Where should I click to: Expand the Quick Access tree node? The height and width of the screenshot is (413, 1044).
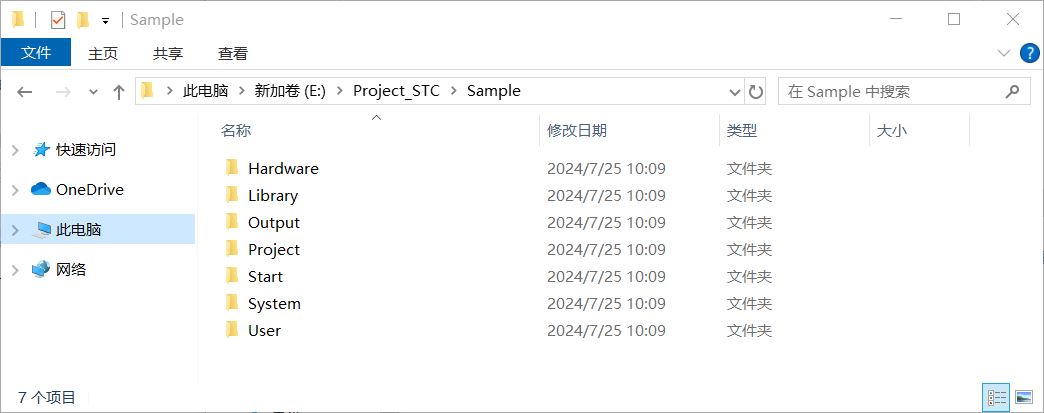coord(15,151)
